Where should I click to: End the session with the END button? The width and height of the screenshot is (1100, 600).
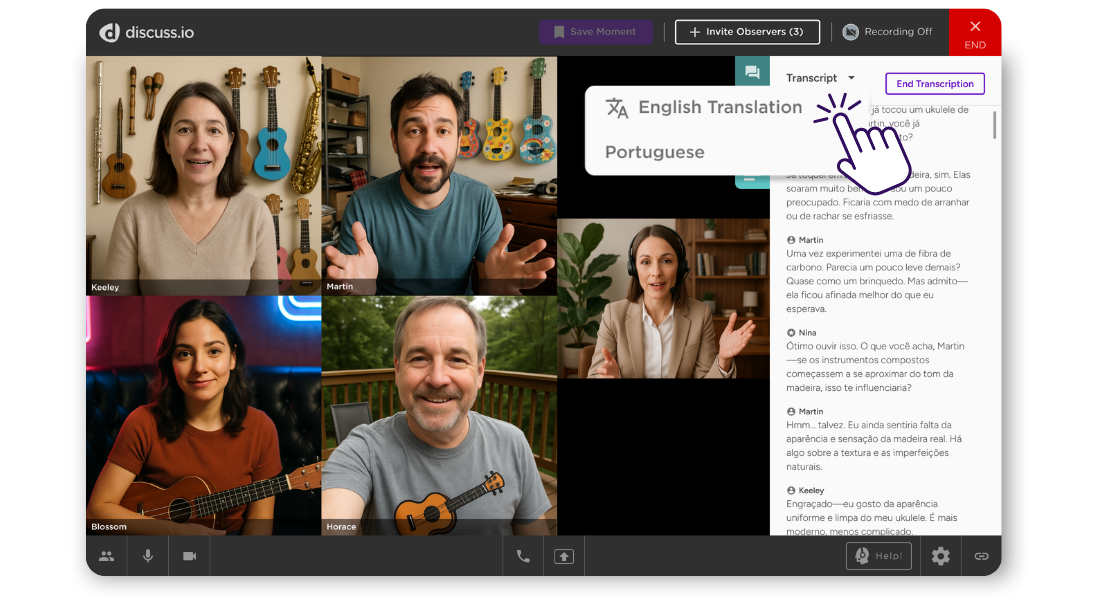click(x=975, y=33)
